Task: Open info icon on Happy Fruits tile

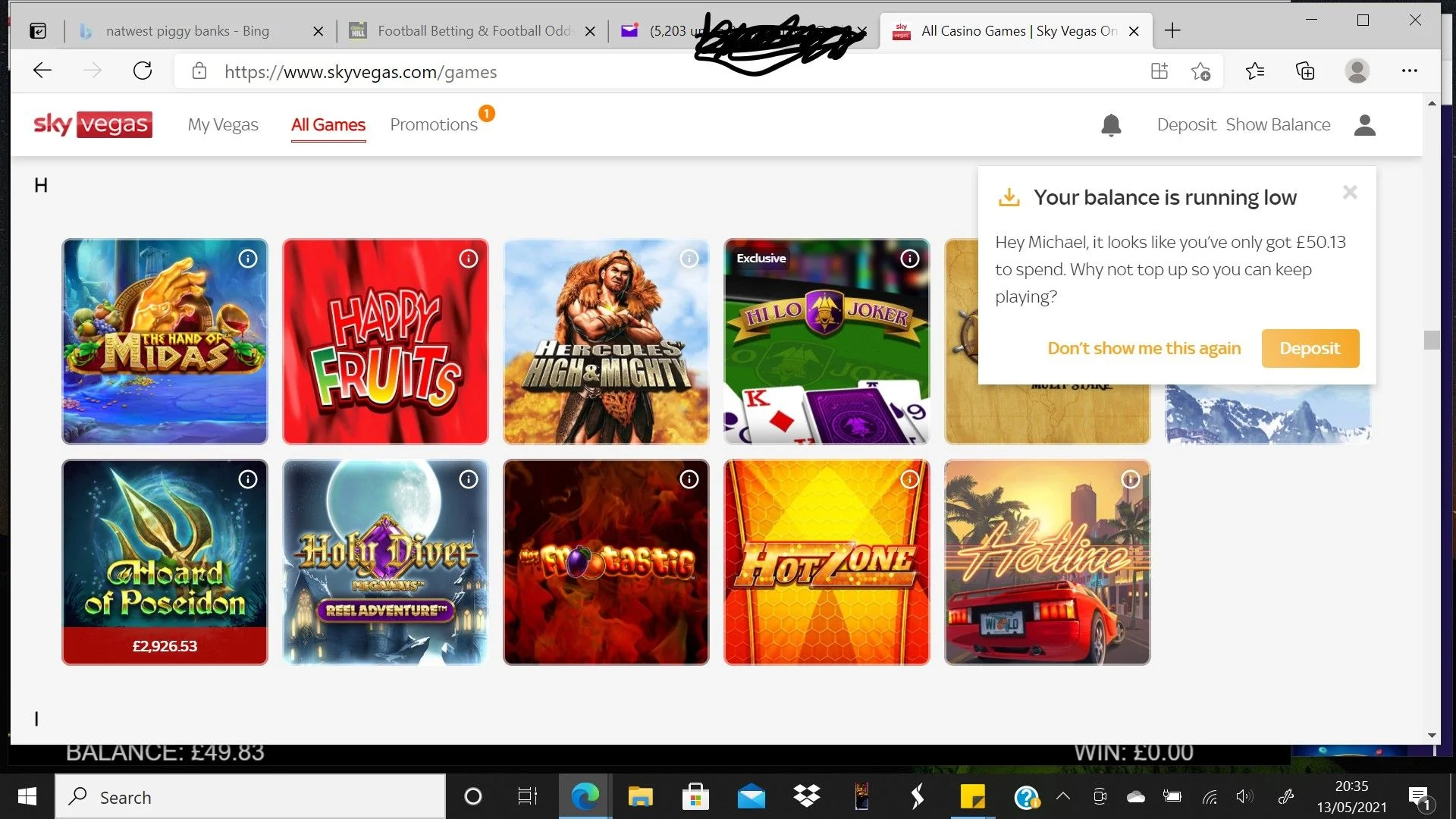Action: pos(469,259)
